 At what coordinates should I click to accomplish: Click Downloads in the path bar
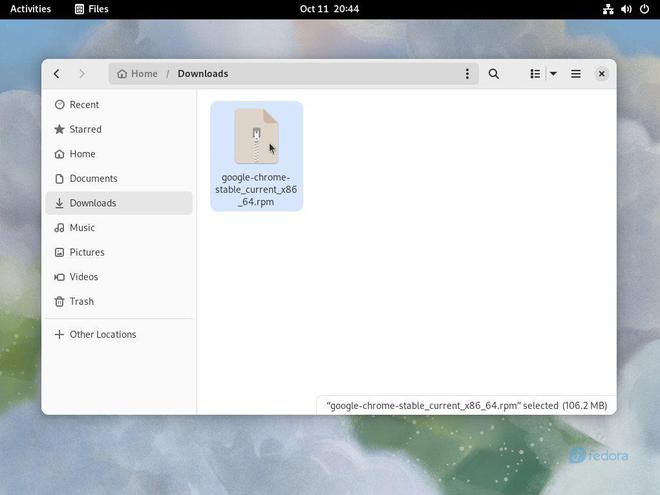[x=203, y=74]
